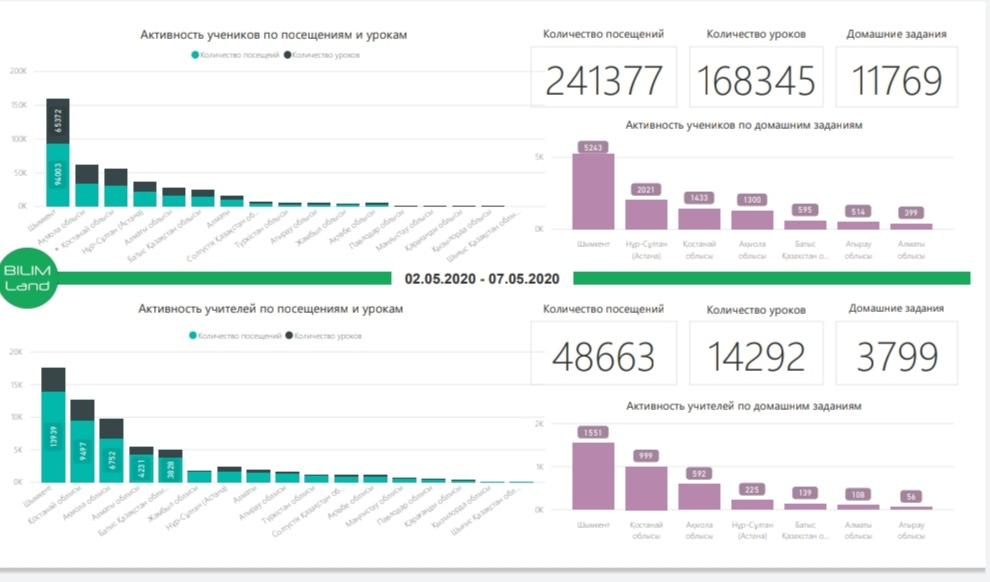Select the teacher lessons card showing 14292
The width and height of the screenshot is (990, 582).
click(756, 355)
